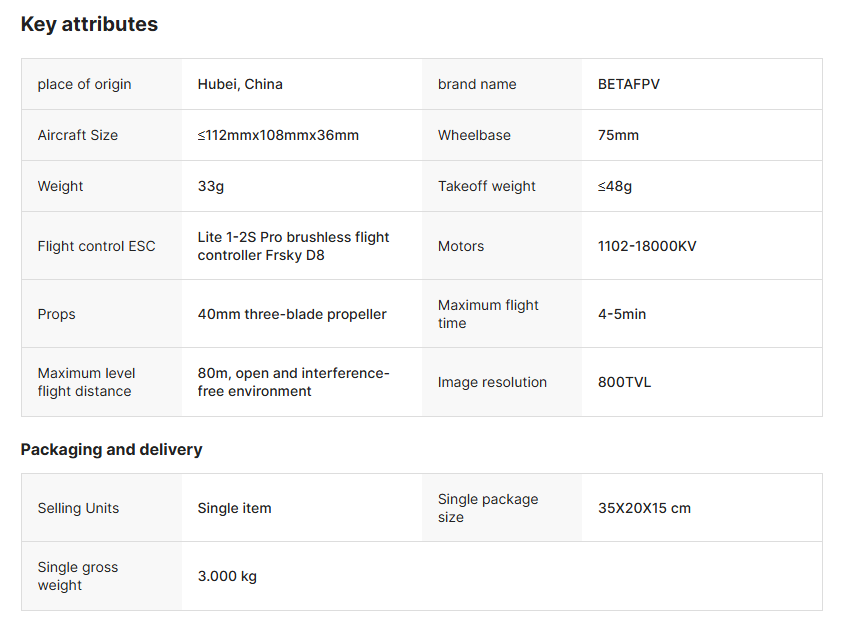Click the Packaging and delivery heading
Viewport: 852px width, 636px height.
click(111, 450)
